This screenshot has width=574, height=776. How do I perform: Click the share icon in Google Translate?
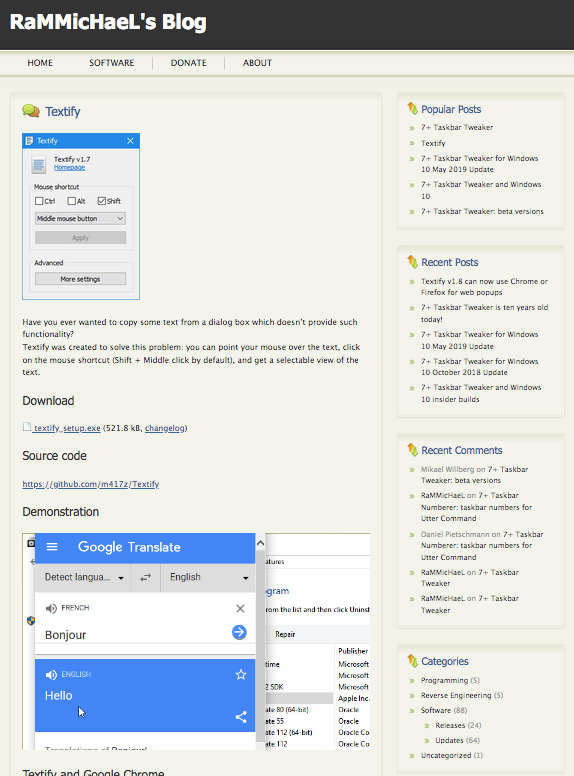pyautogui.click(x=241, y=717)
